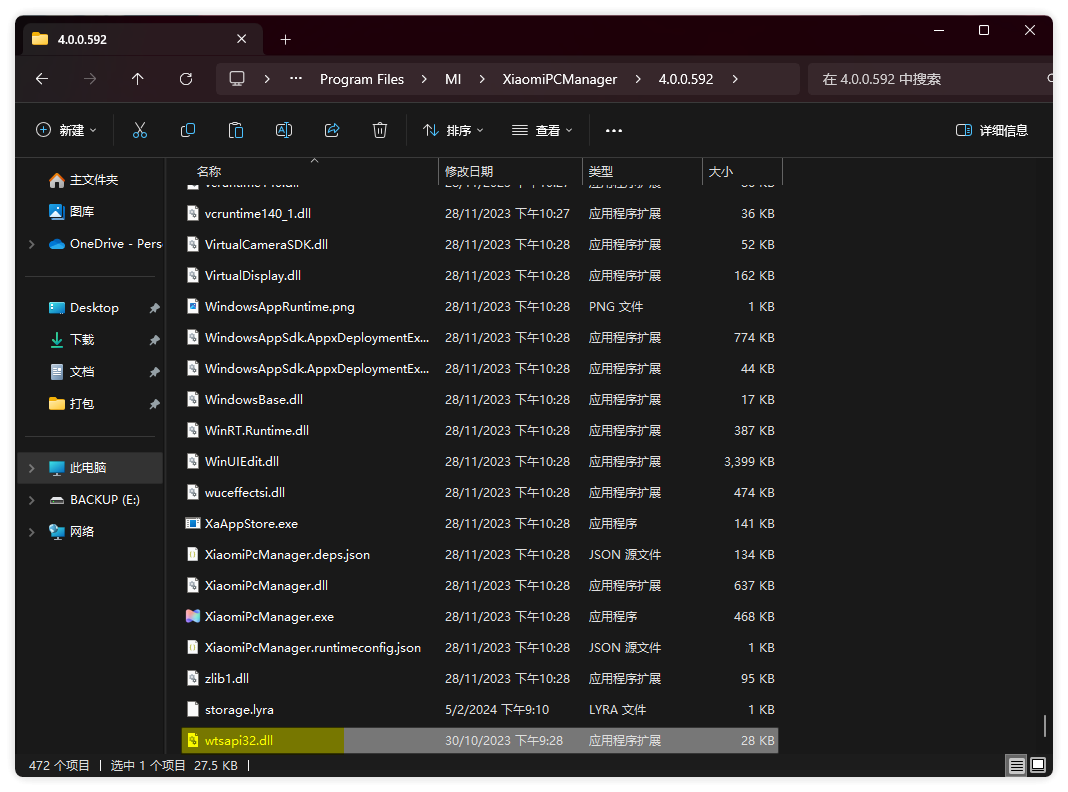This screenshot has height=792, width=1068.
Task: Click the Rename icon in toolbar
Action: pyautogui.click(x=284, y=130)
